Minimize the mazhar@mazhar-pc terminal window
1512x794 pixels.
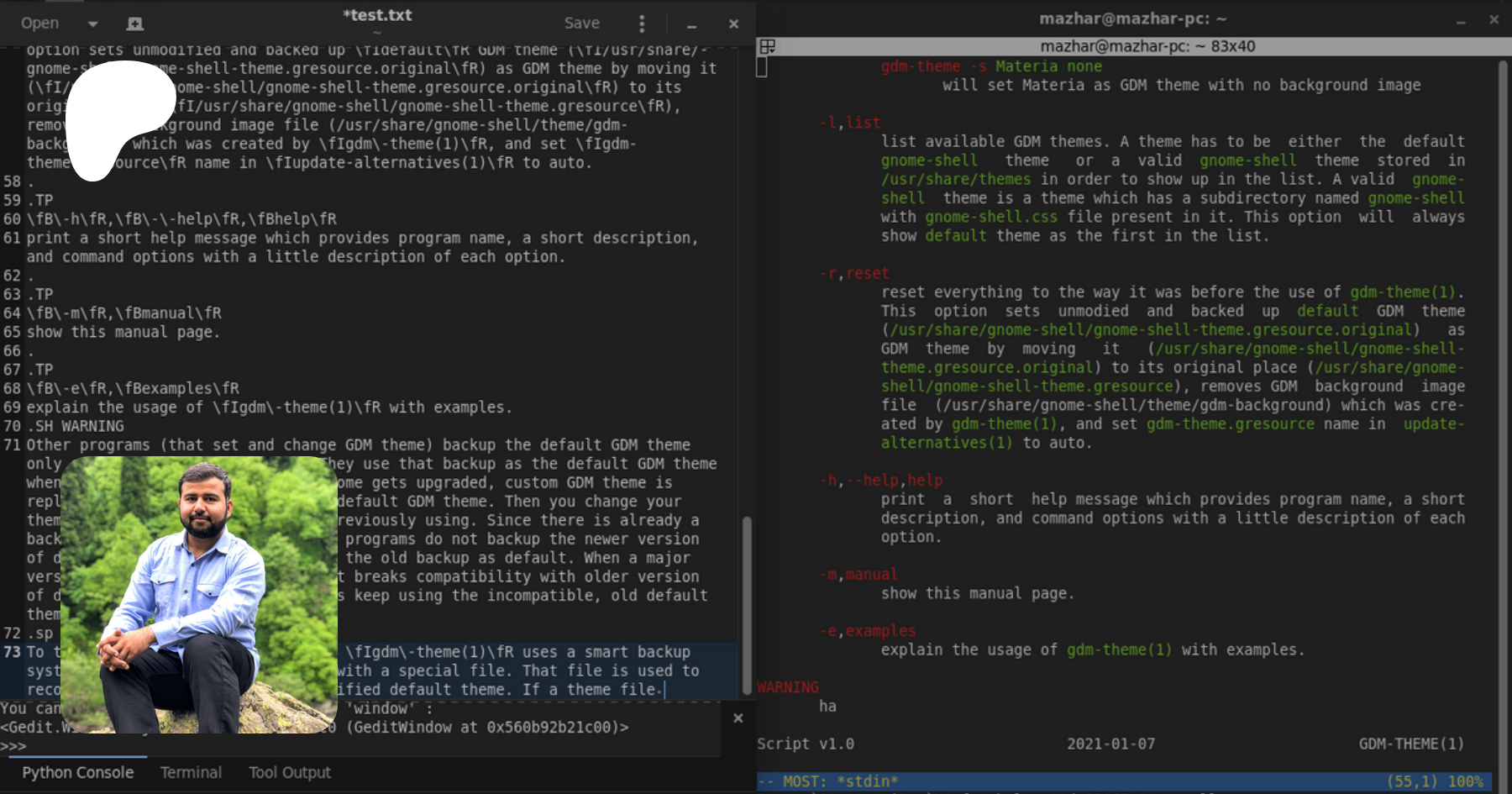(1461, 20)
